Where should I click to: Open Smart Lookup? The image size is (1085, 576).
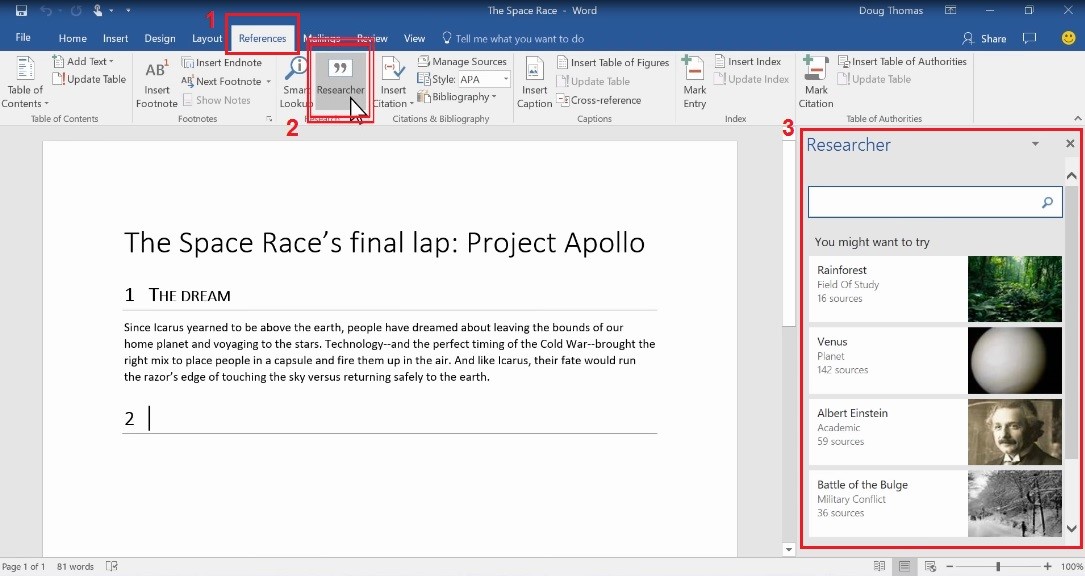point(295,83)
